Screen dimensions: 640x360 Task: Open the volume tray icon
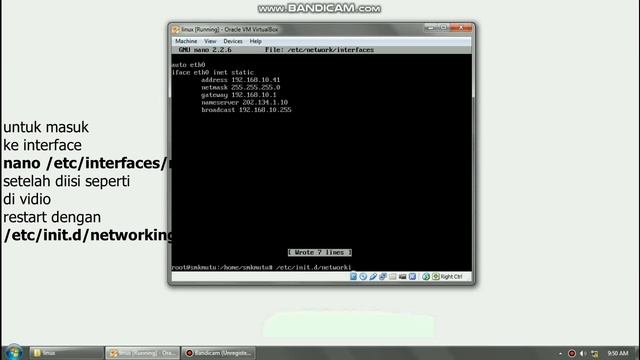click(583, 353)
